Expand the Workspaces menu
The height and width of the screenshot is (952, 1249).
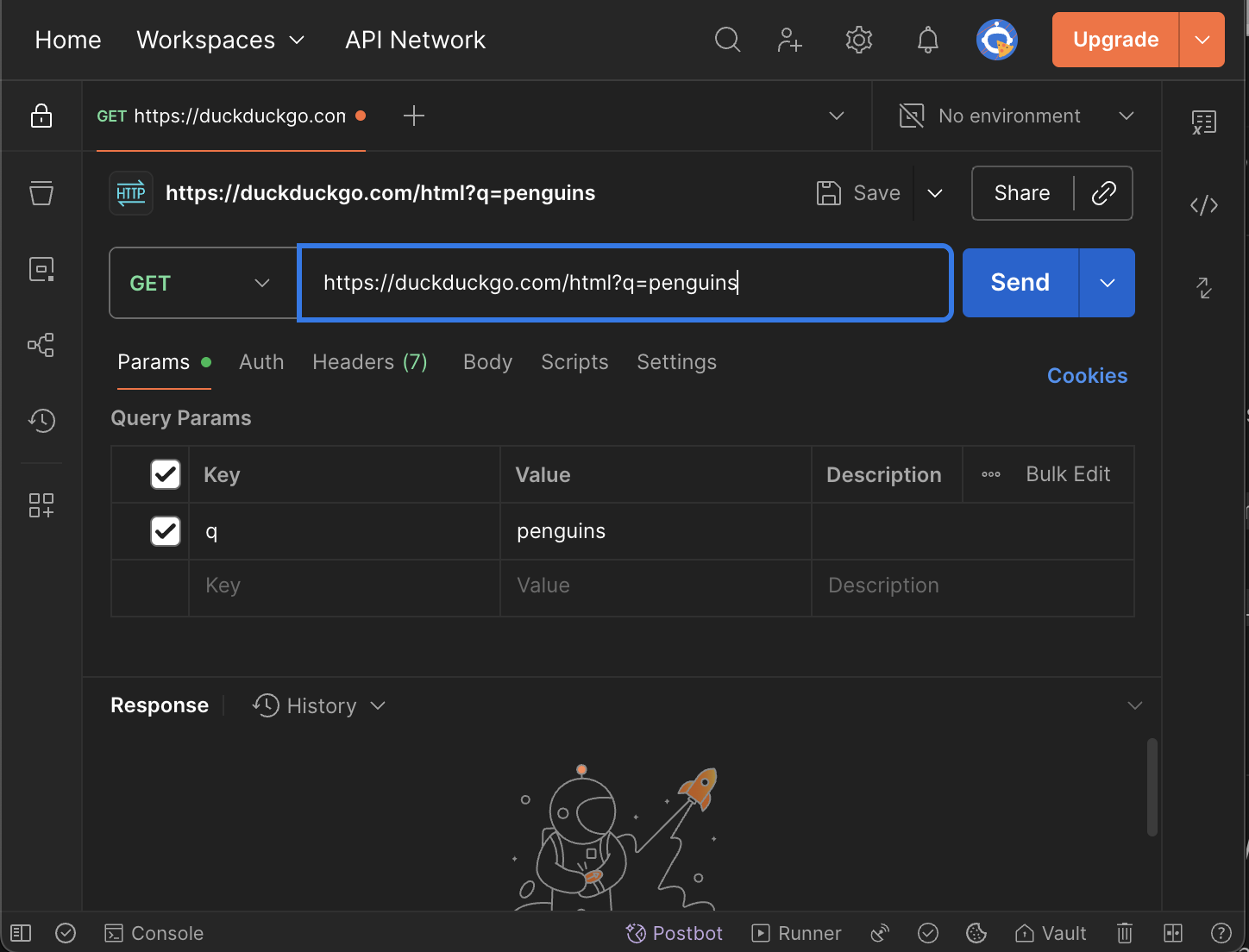[221, 40]
